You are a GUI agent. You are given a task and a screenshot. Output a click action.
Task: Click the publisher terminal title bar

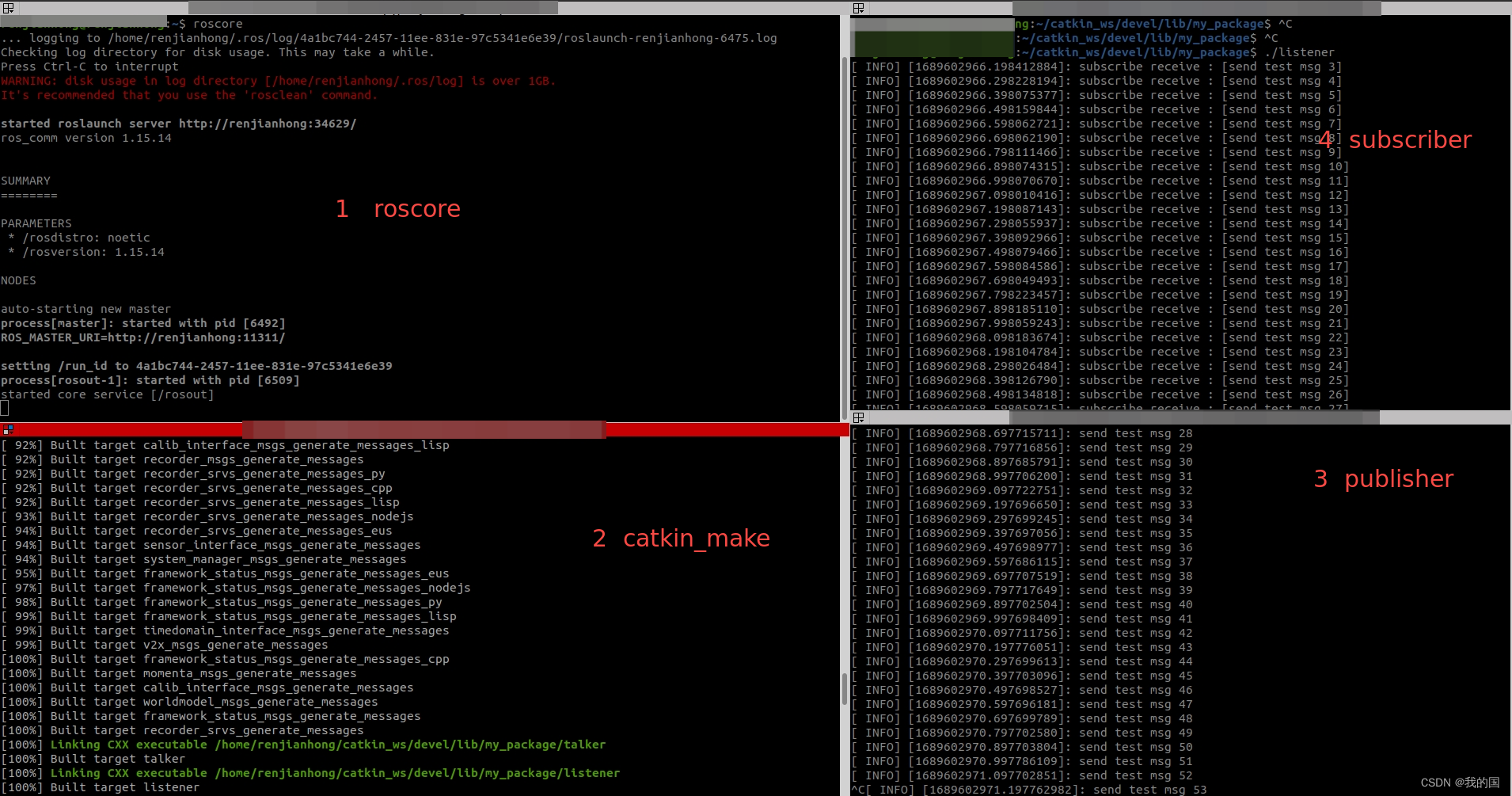1181,417
